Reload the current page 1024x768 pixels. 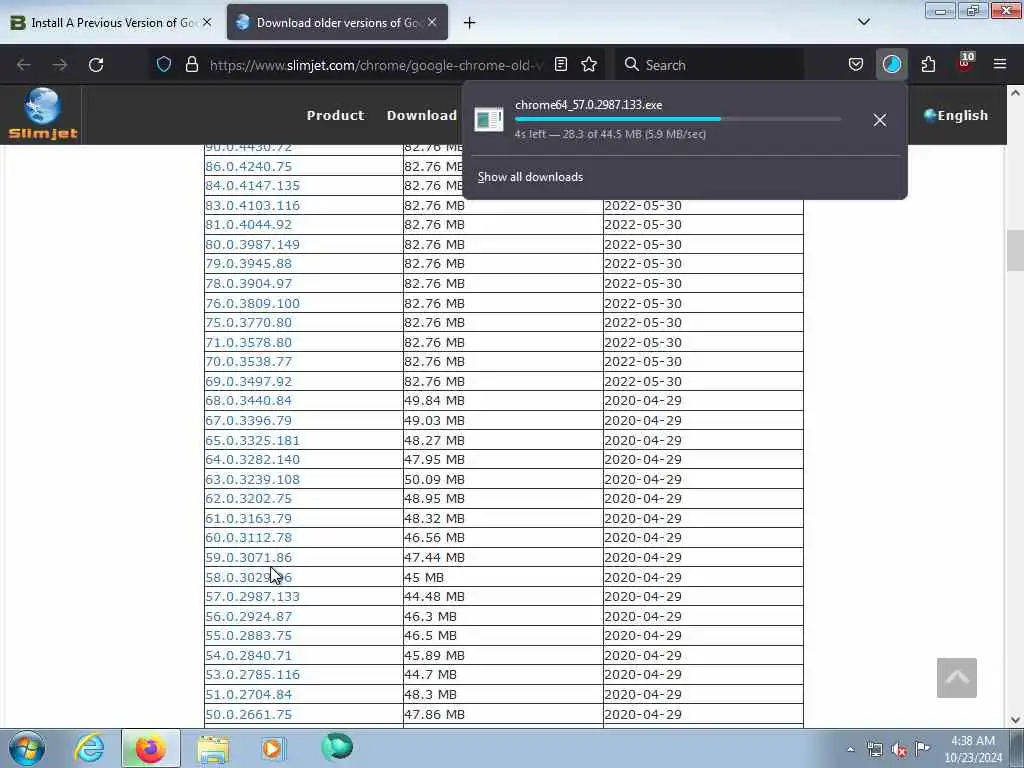pyautogui.click(x=96, y=65)
